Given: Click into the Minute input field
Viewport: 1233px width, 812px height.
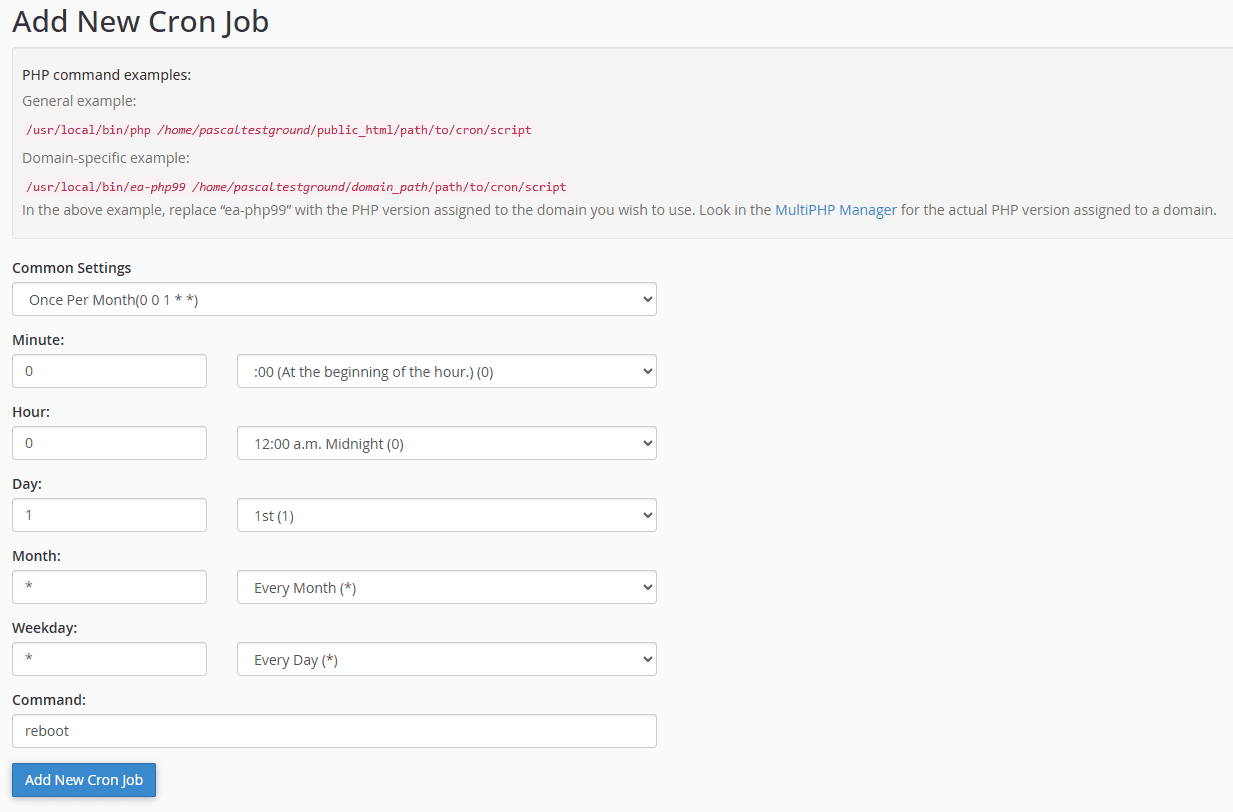Looking at the screenshot, I should tap(109, 370).
